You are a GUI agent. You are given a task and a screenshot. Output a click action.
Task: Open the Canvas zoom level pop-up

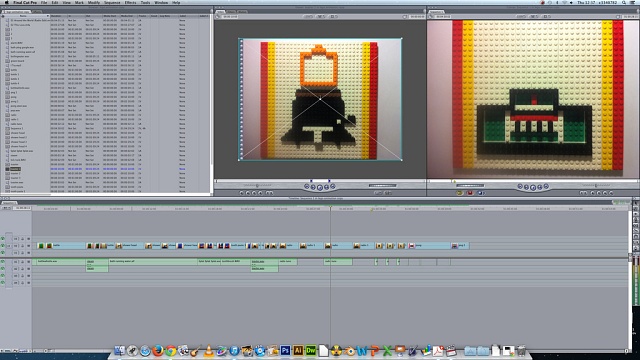(521, 16)
